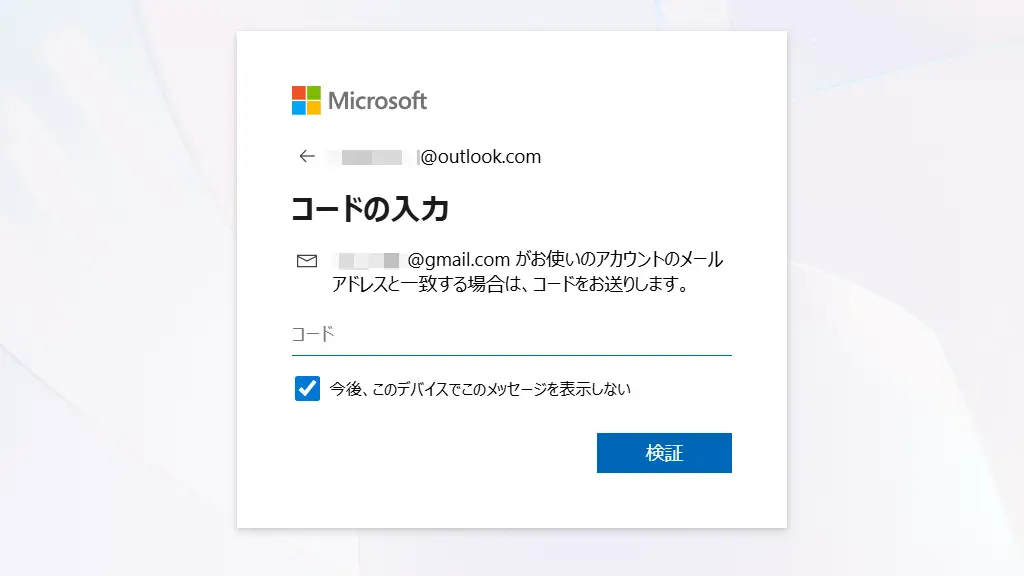This screenshot has height=576, width=1024.
Task: Click the blank white area beside the 検証 button
Action: (440, 453)
